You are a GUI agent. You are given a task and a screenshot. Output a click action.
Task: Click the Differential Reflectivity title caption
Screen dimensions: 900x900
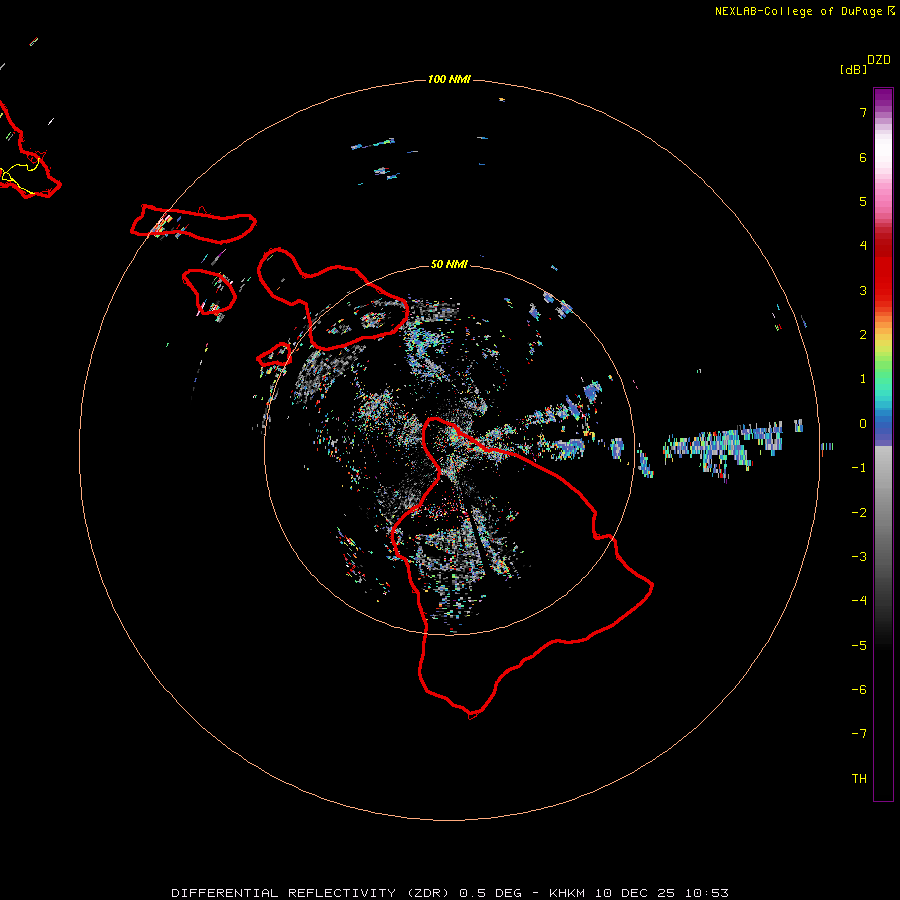coord(450,893)
